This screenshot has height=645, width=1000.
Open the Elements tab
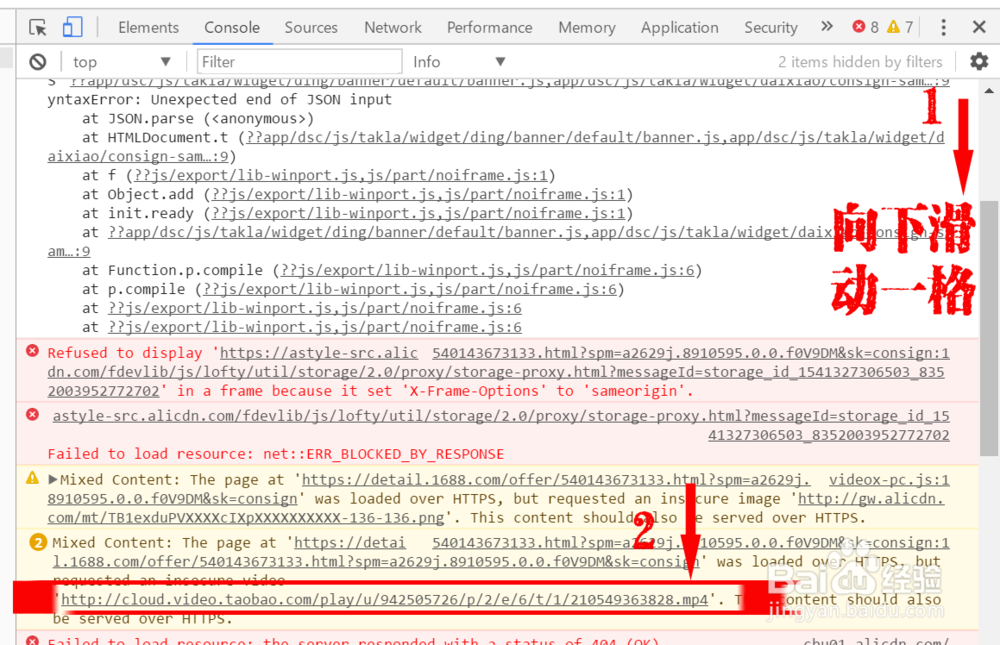pos(148,27)
